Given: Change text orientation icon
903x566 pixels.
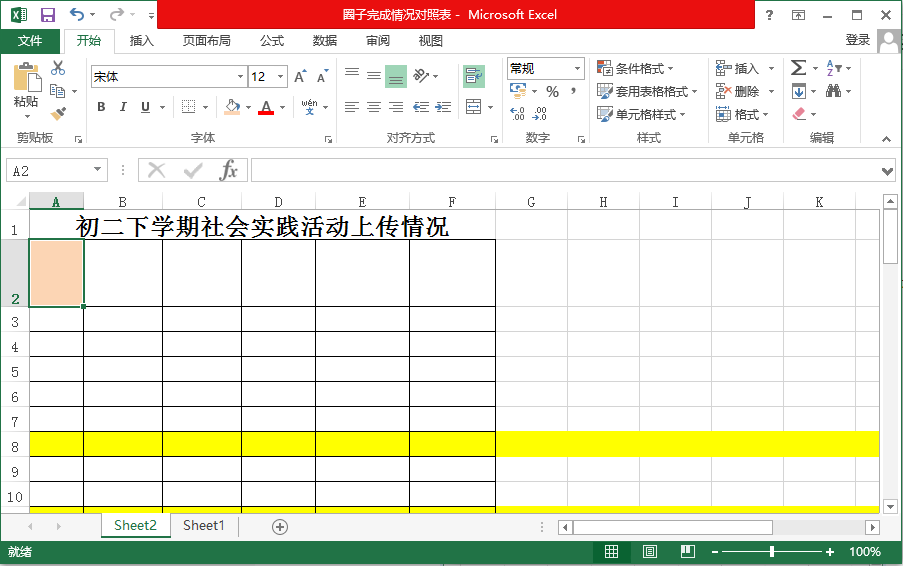Looking at the screenshot, I should tap(422, 75).
